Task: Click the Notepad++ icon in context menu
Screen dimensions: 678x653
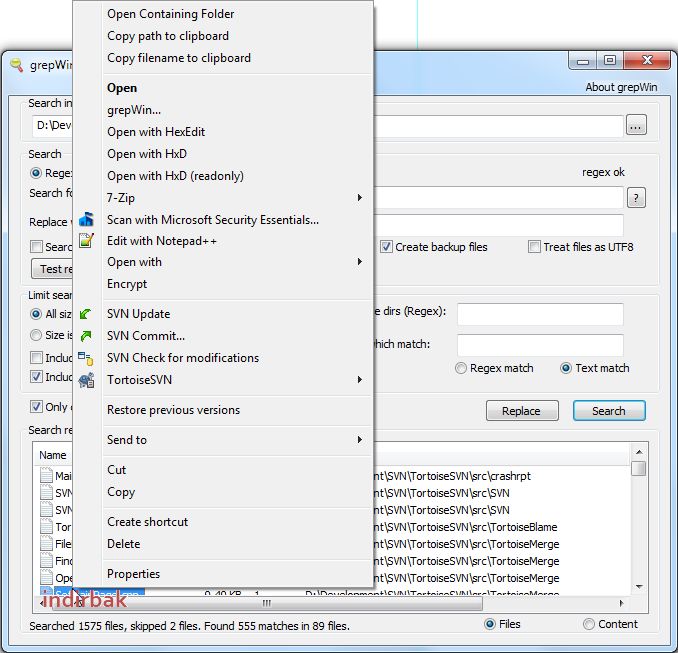Action: coord(86,240)
